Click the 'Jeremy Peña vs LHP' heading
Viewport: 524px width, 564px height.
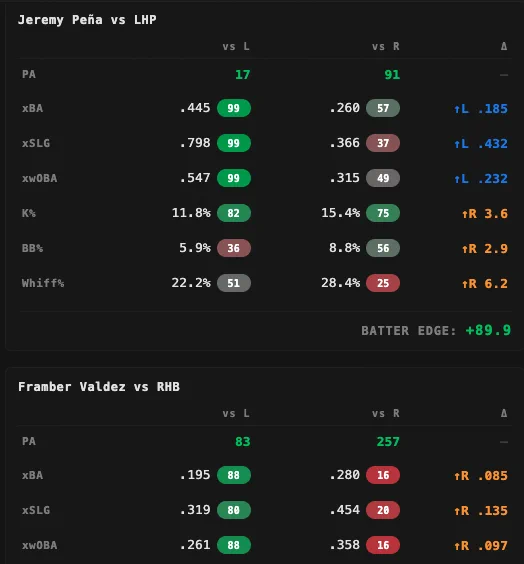point(87,20)
